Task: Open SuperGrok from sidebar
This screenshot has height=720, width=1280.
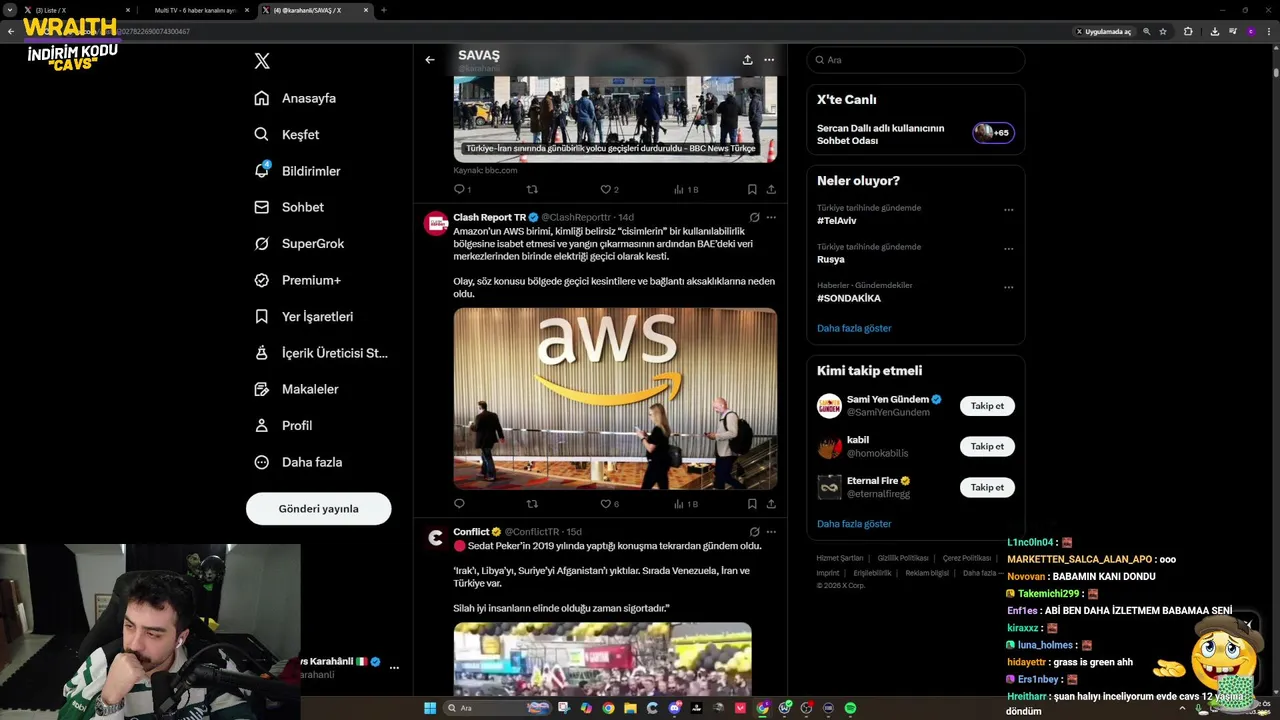Action: coord(299,243)
